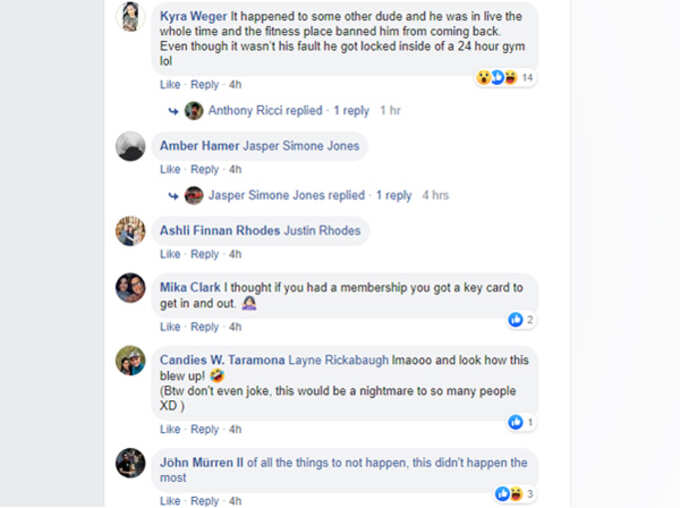680x508 pixels.
Task: Click the reply arrow icon next to Anthony Ricci
Action: pos(173,111)
